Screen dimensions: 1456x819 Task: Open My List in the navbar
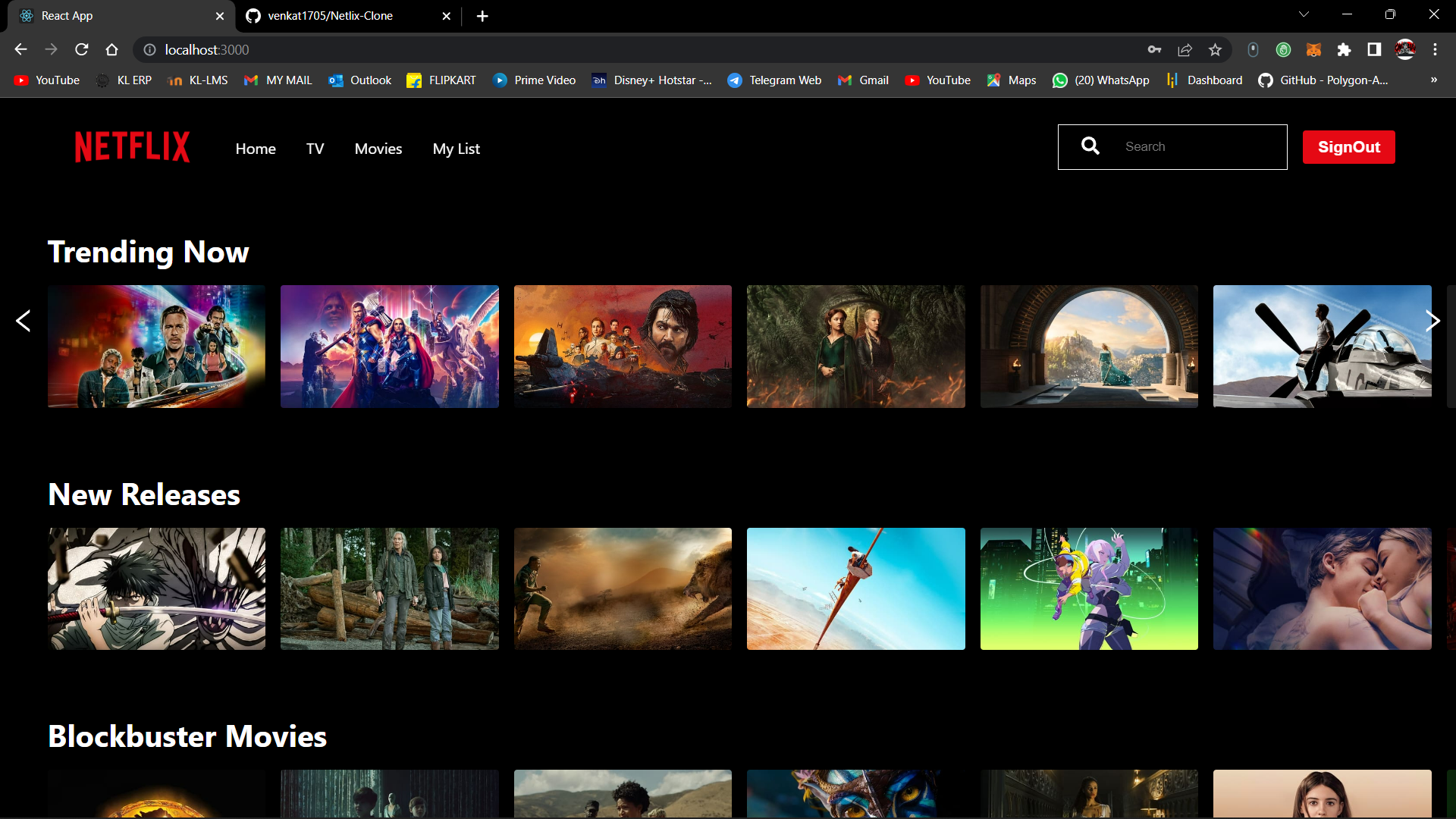457,149
